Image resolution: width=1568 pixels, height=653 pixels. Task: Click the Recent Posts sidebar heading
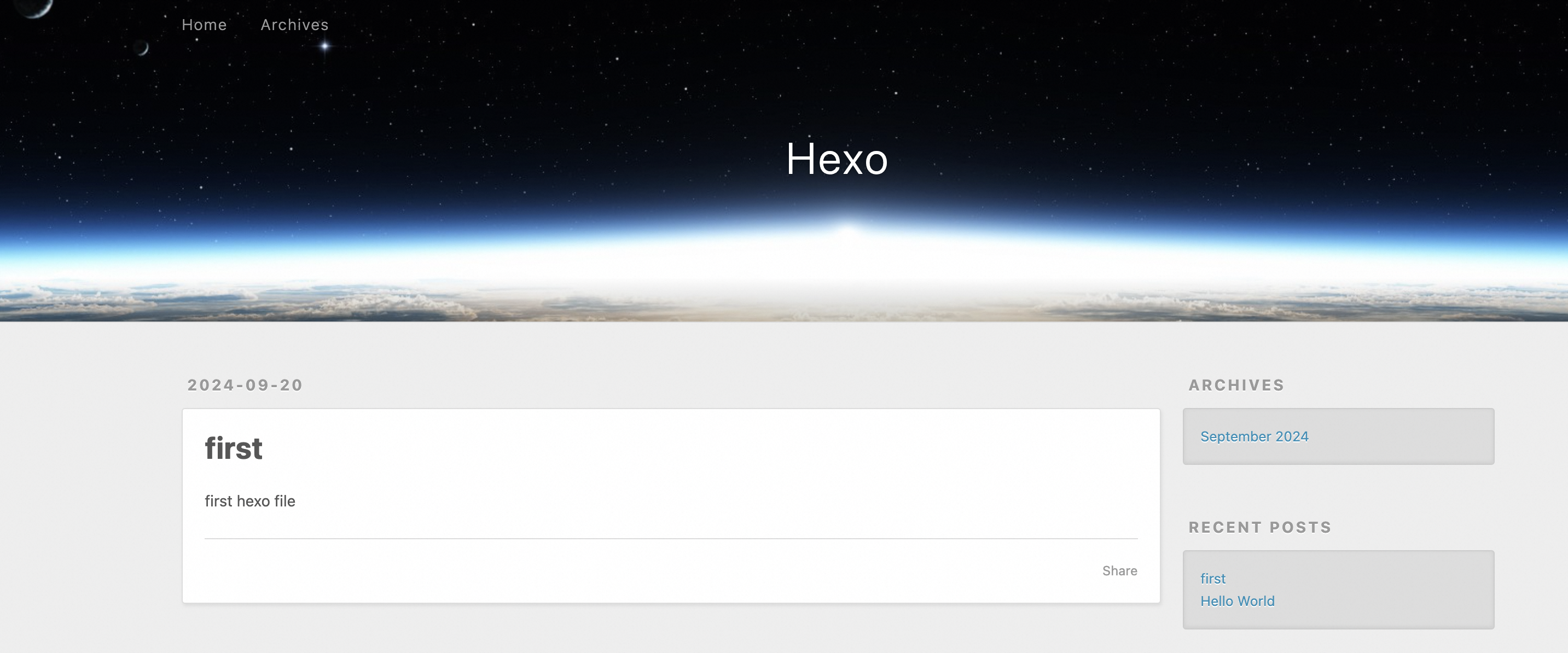tap(1260, 528)
